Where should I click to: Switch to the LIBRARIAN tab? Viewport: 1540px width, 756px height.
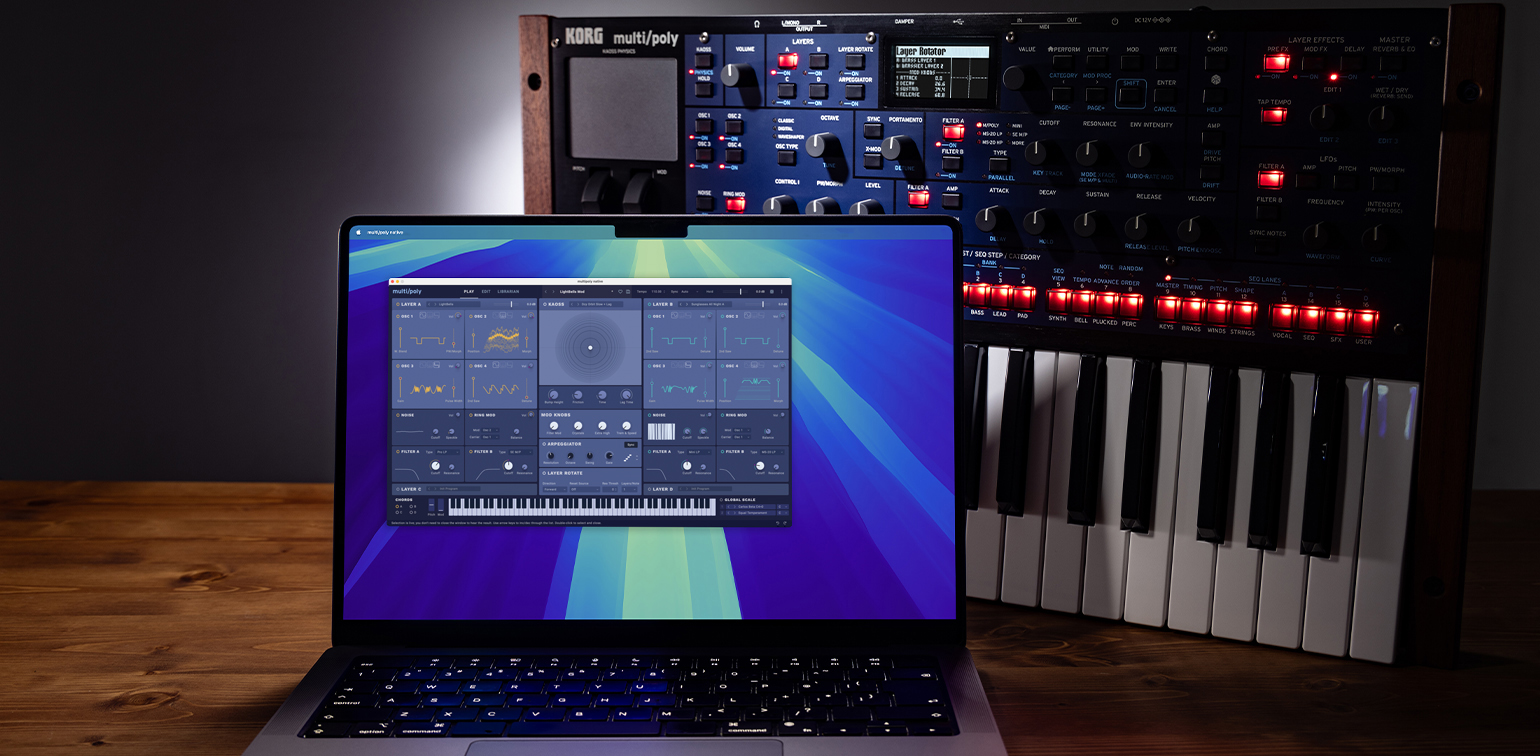click(508, 292)
